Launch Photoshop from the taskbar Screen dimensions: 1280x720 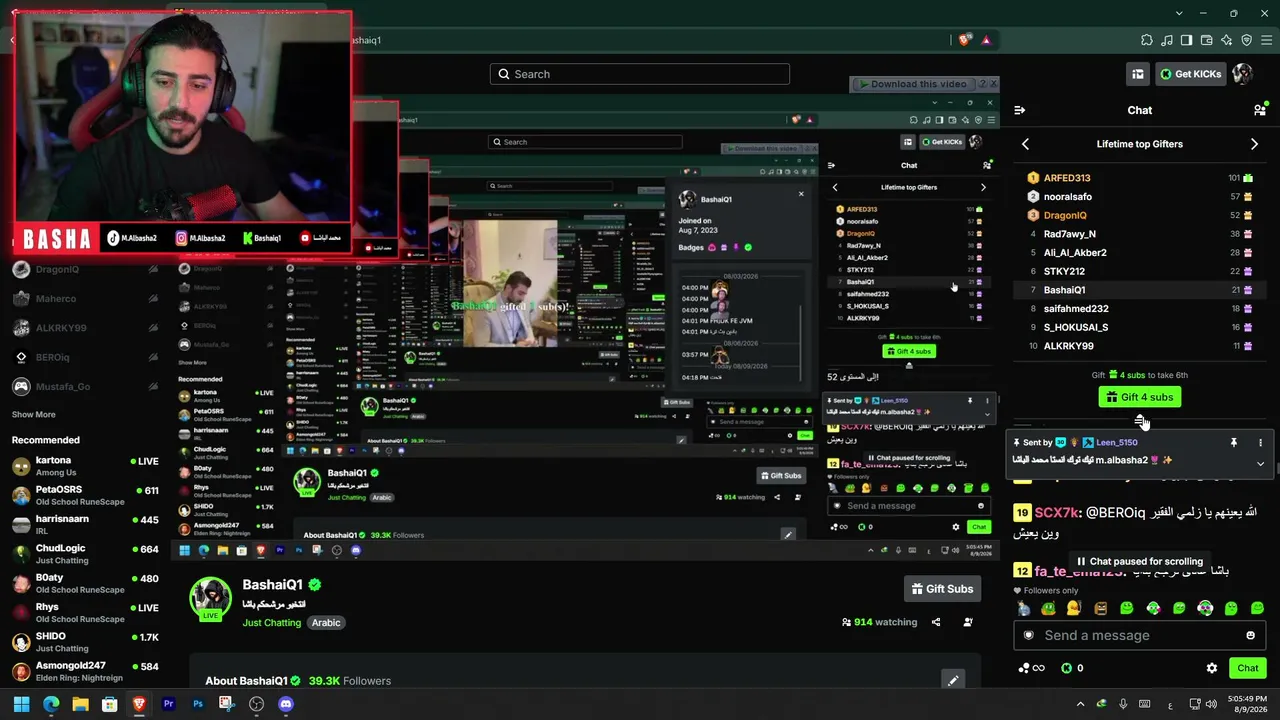point(198,704)
